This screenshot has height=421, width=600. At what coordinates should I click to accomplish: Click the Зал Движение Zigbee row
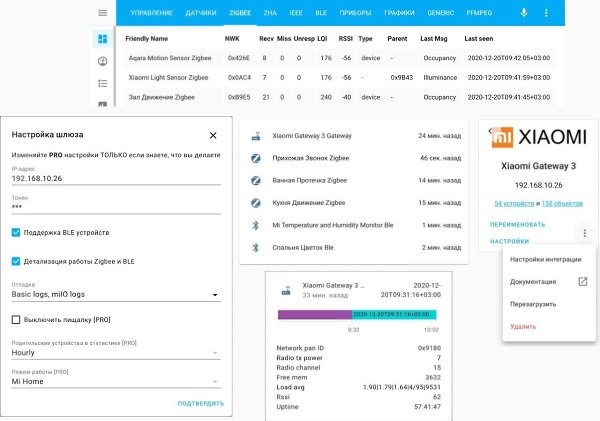[x=340, y=97]
